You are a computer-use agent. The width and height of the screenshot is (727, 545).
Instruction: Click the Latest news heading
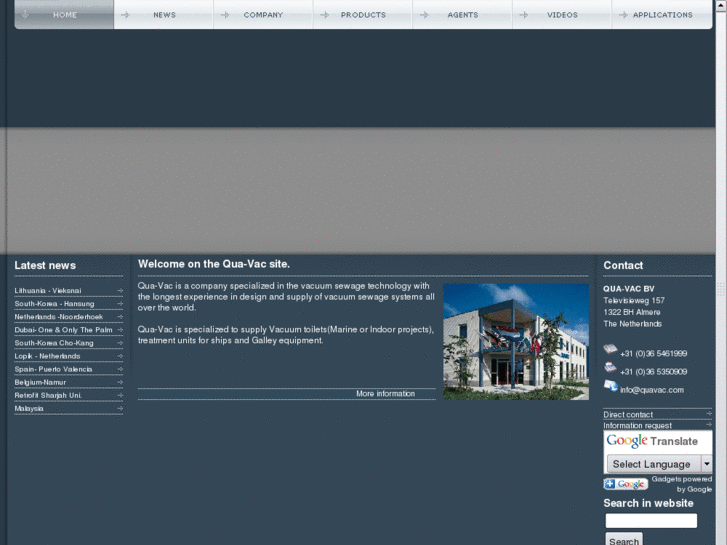click(x=45, y=265)
